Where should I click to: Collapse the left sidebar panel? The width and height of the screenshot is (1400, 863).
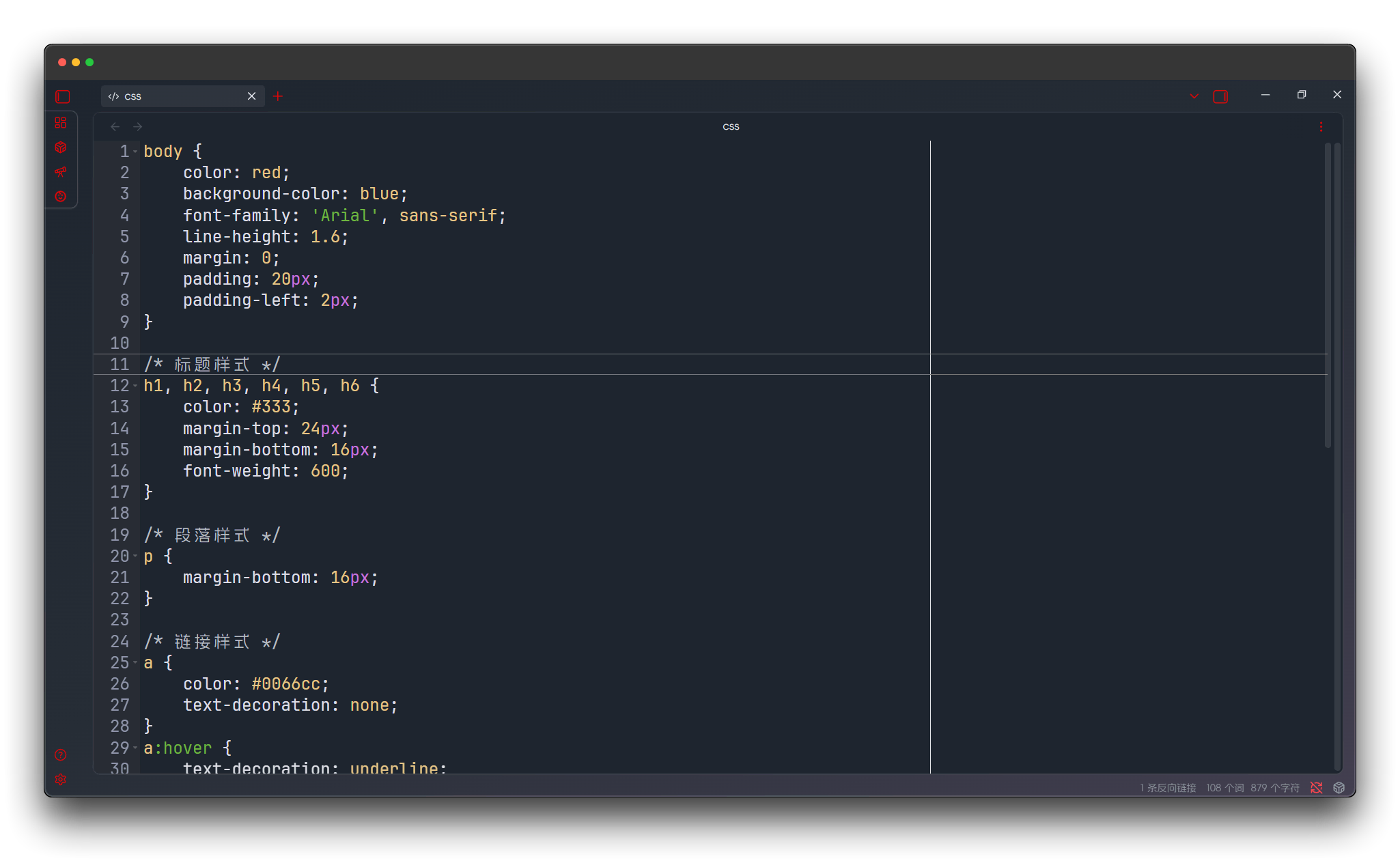pyautogui.click(x=62, y=97)
